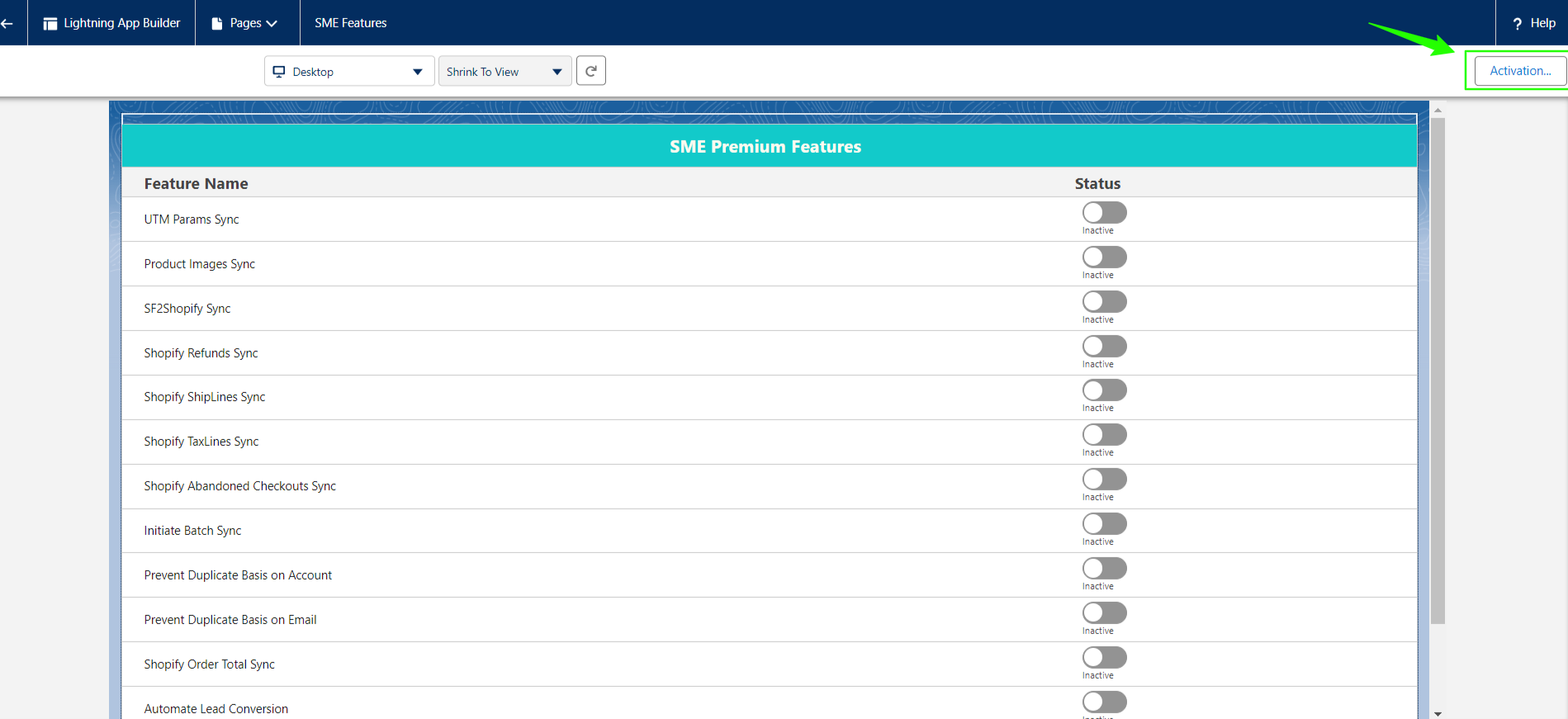This screenshot has height=719, width=1568.
Task: Open the Shrink To View dropdown
Action: pyautogui.click(x=505, y=72)
